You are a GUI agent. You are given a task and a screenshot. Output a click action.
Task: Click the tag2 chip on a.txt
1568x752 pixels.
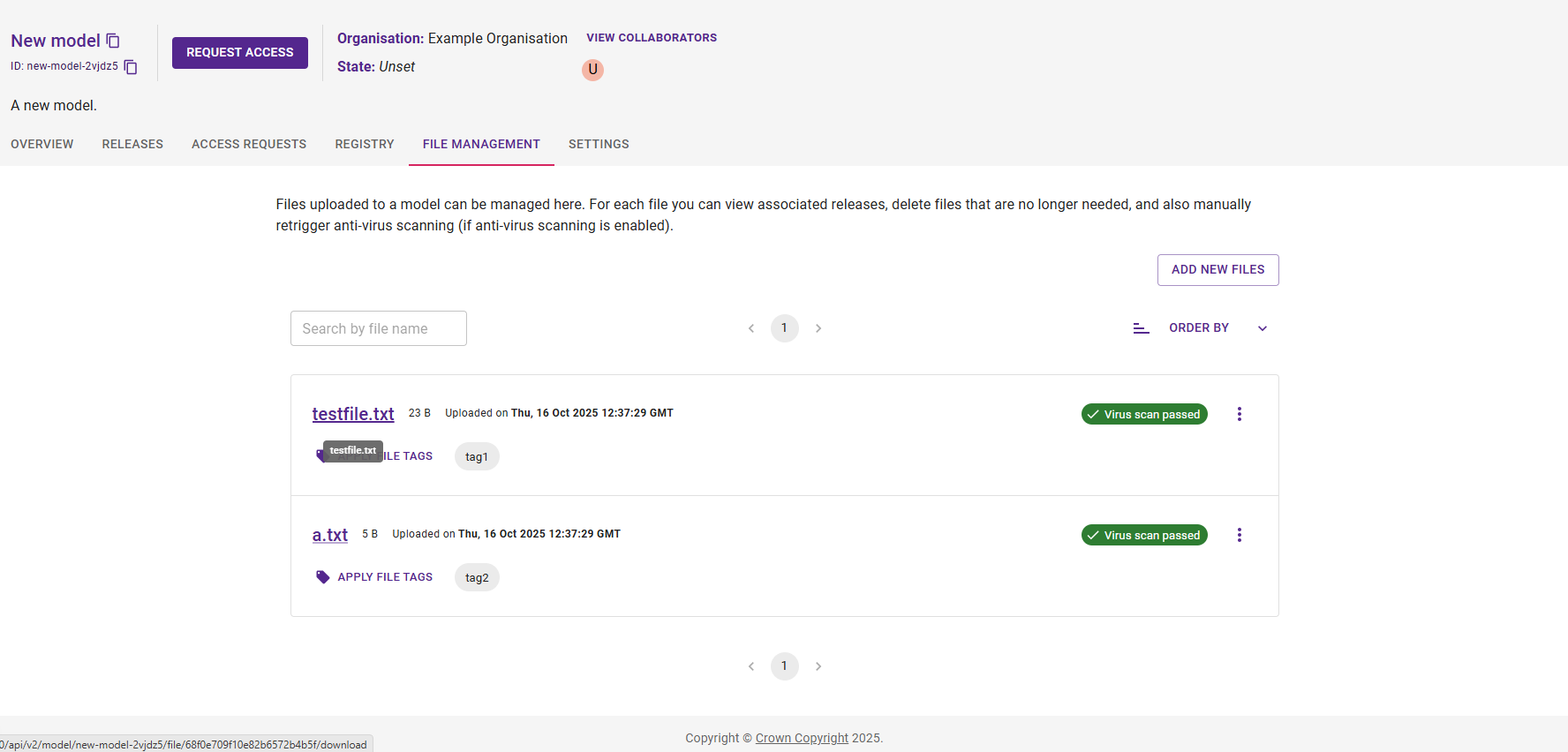477,578
